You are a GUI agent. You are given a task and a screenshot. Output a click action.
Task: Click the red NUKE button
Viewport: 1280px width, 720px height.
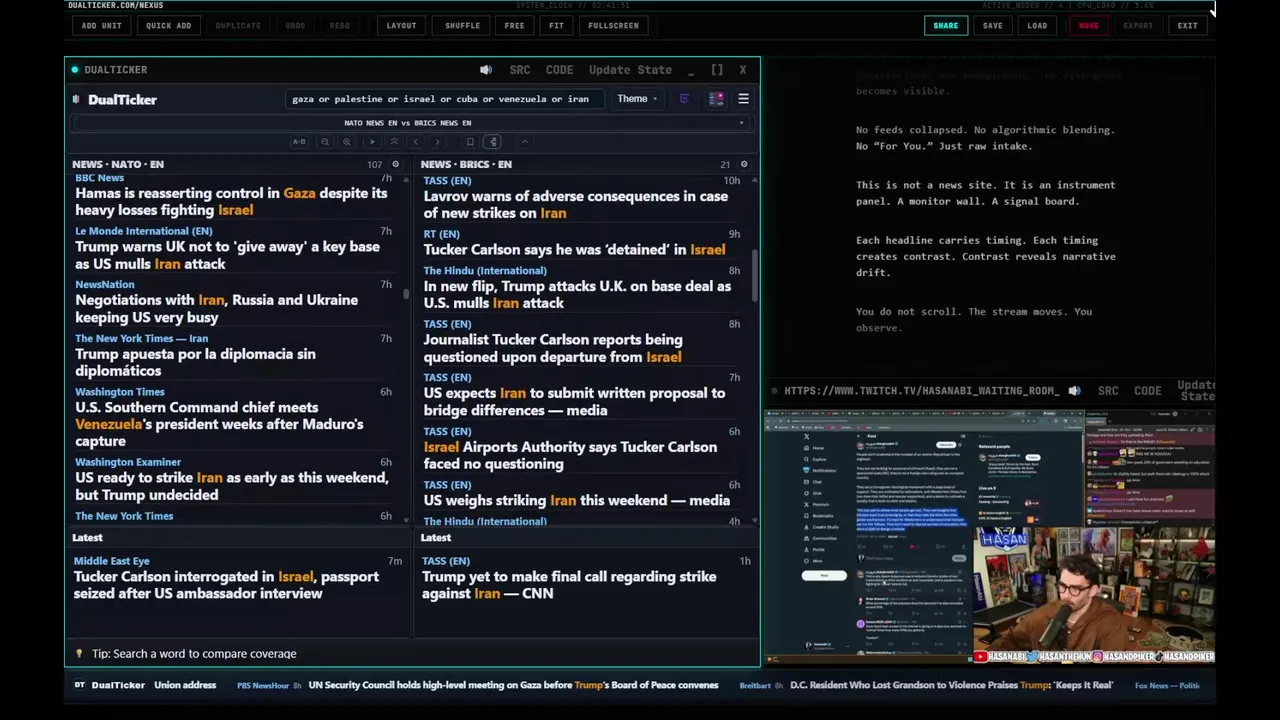pos(1088,25)
